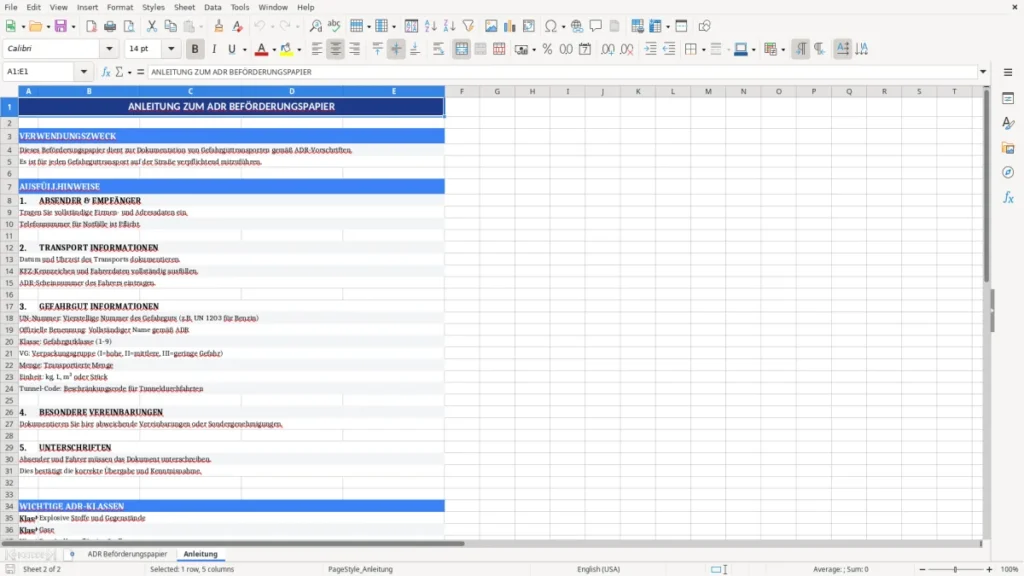
Task: Click the zoom in plus button
Action: tap(989, 569)
